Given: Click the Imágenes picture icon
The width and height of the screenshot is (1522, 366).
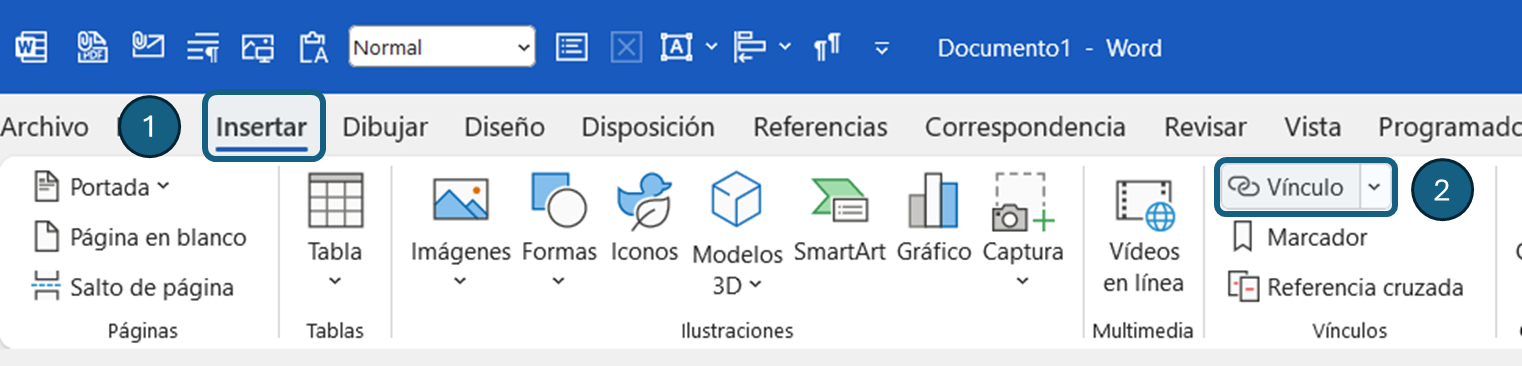Looking at the screenshot, I should coord(460,200).
